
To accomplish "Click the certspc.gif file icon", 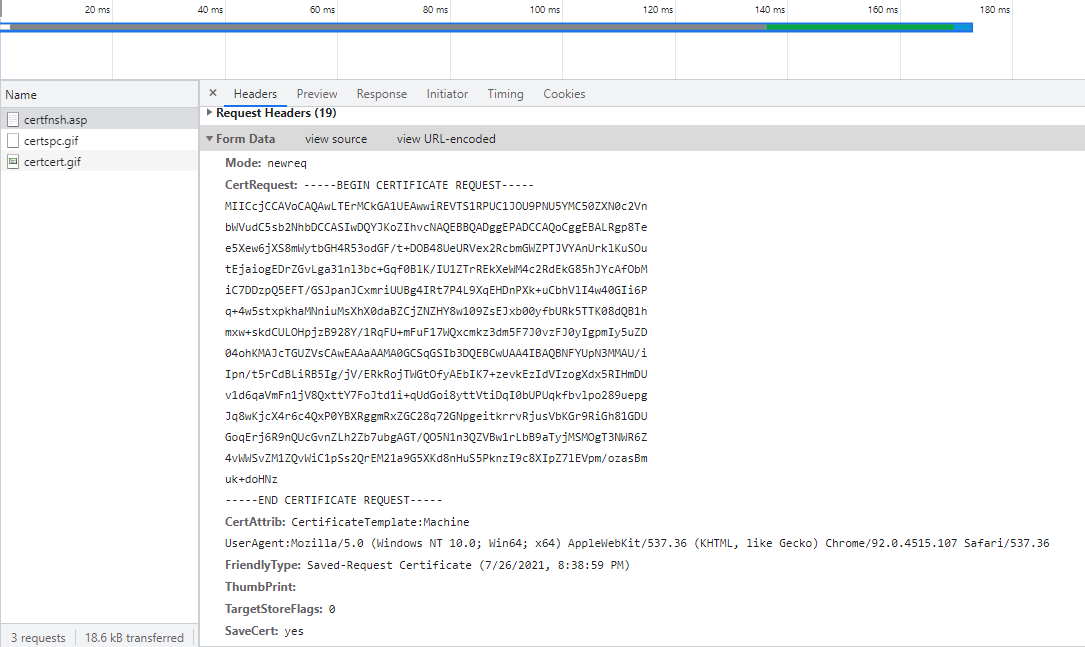I will click(13, 141).
